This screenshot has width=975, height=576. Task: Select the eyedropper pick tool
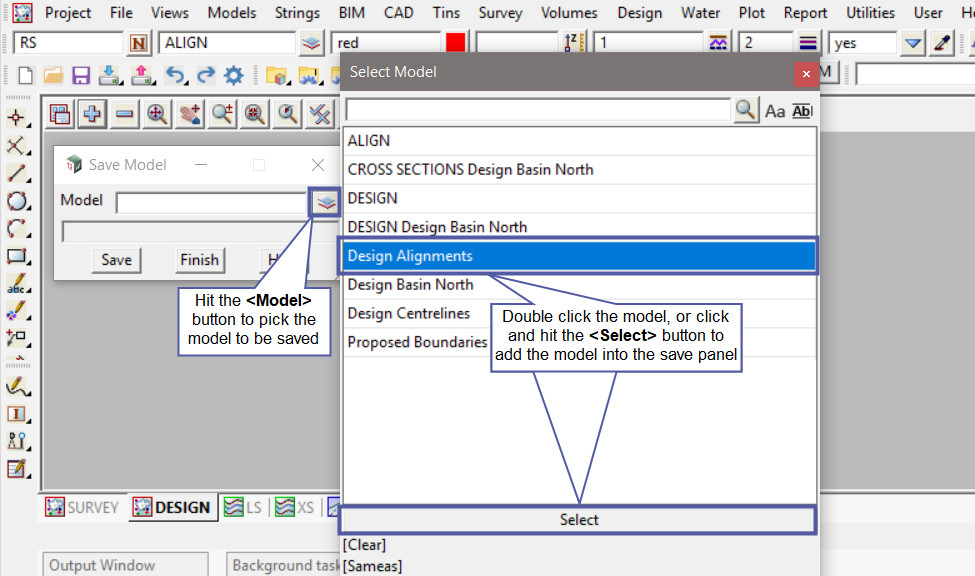tap(941, 43)
